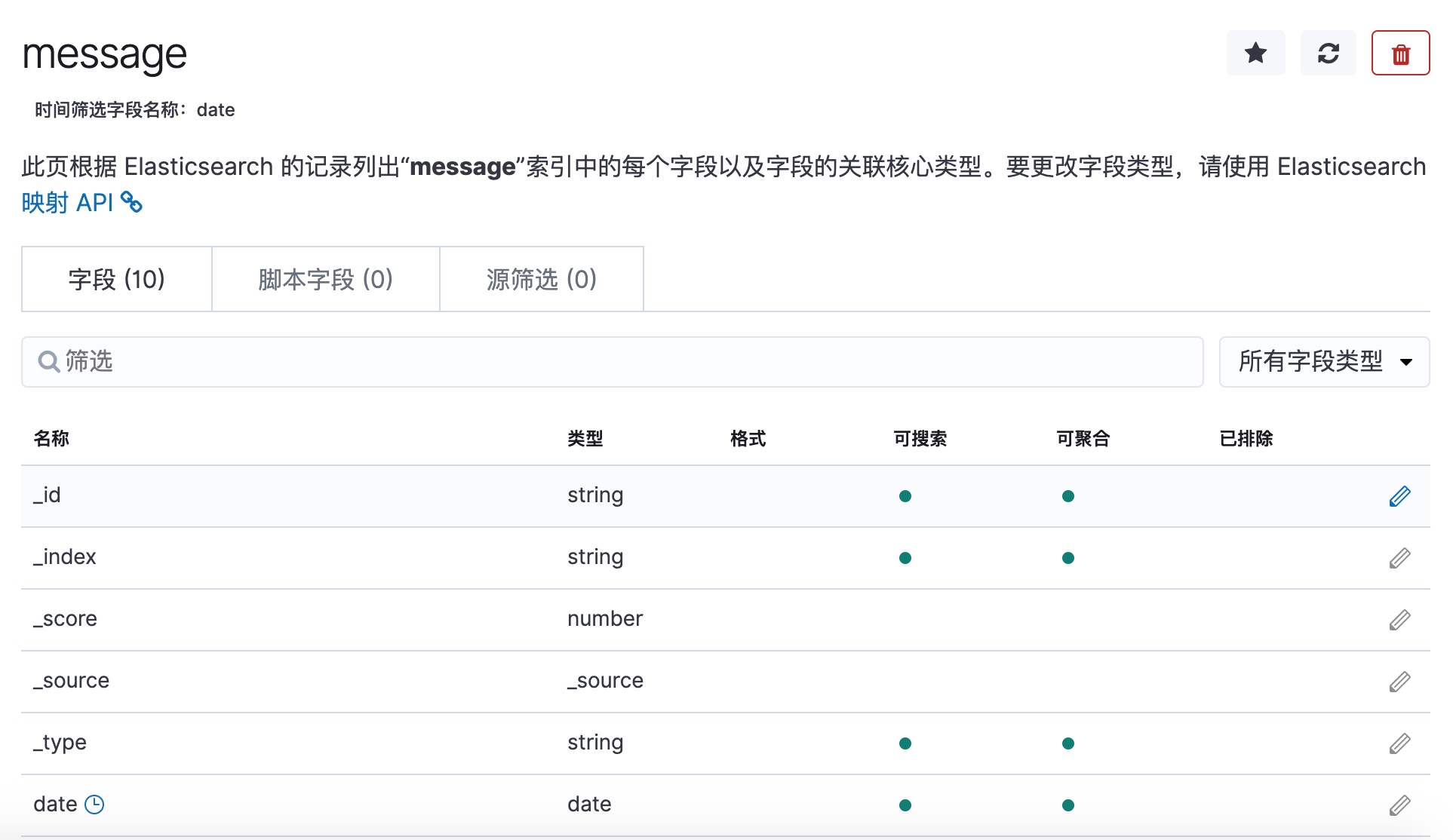This screenshot has height=840, width=1453.
Task: Edit the _id field pencil icon
Action: pyautogui.click(x=1399, y=496)
